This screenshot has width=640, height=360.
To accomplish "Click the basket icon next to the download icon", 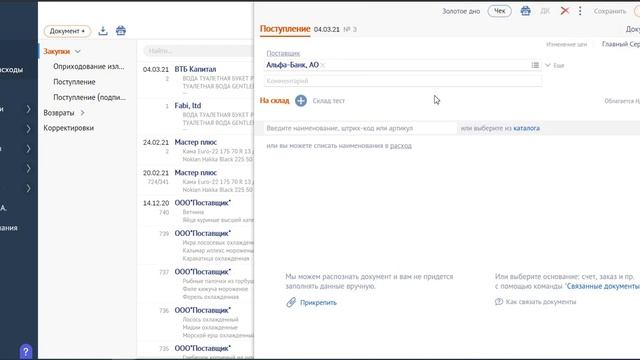I will click(121, 31).
